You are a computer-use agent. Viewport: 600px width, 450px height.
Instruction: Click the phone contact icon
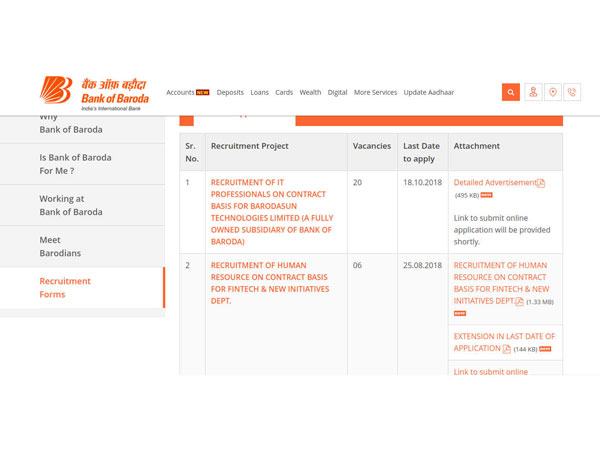click(x=572, y=92)
